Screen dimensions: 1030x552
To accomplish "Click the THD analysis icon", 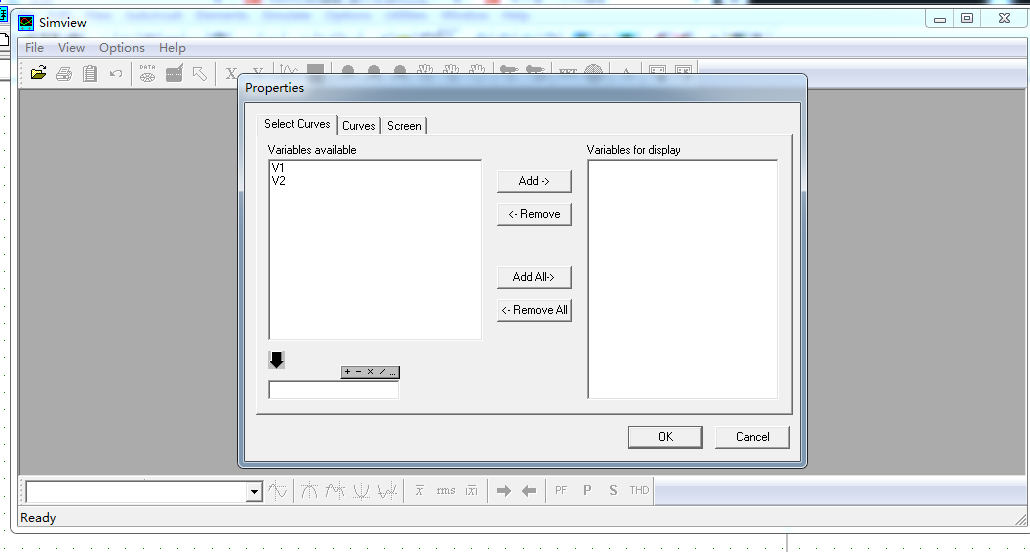I will click(639, 490).
